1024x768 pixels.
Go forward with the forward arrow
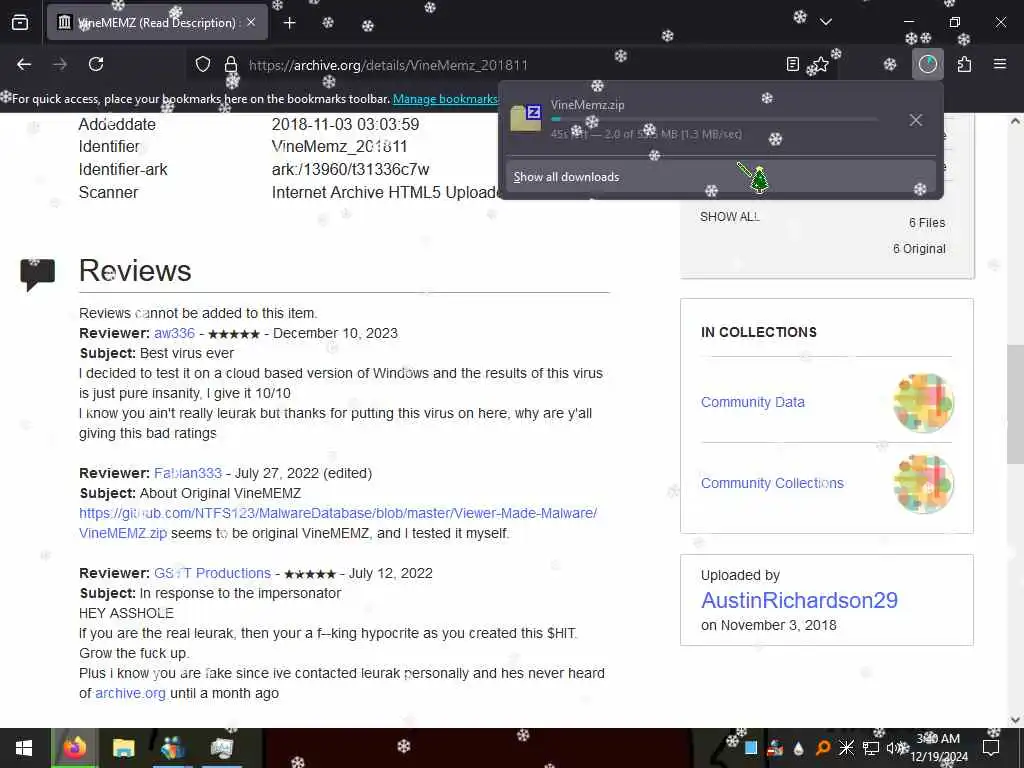click(x=60, y=64)
